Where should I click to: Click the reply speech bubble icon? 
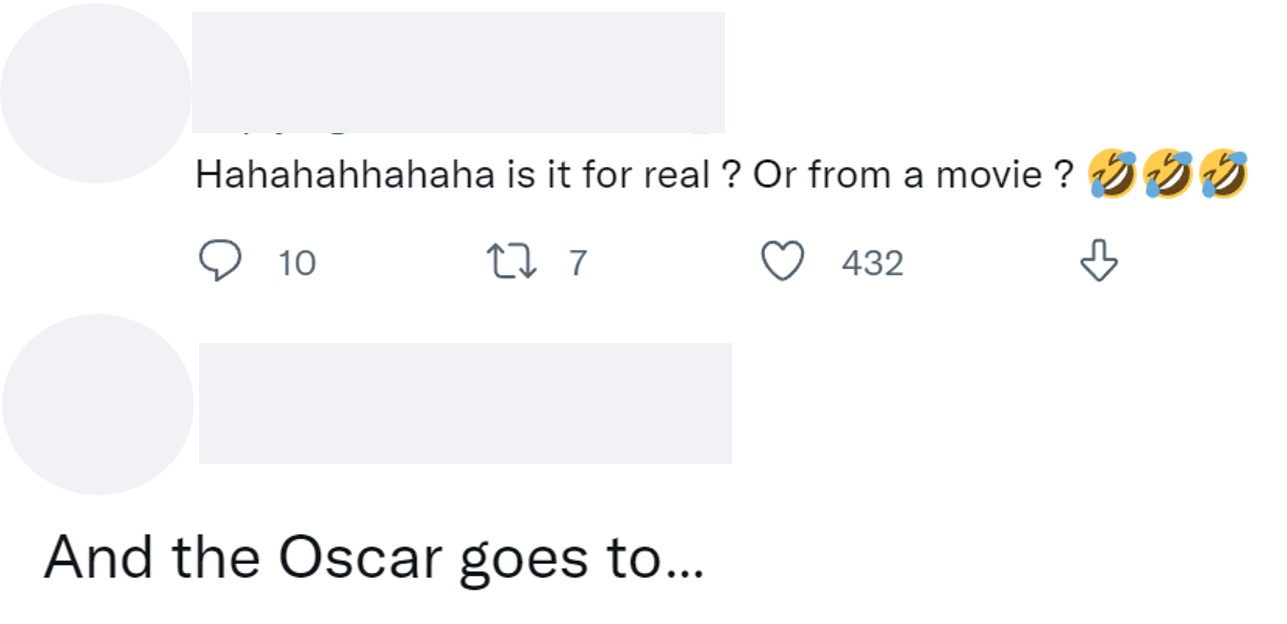tap(219, 263)
